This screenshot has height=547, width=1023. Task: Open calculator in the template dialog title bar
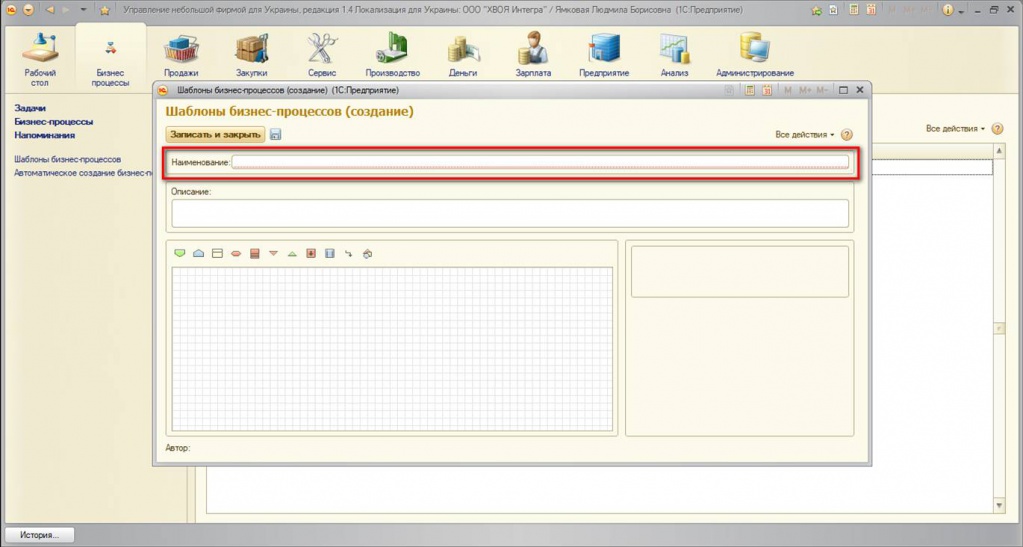[750, 90]
